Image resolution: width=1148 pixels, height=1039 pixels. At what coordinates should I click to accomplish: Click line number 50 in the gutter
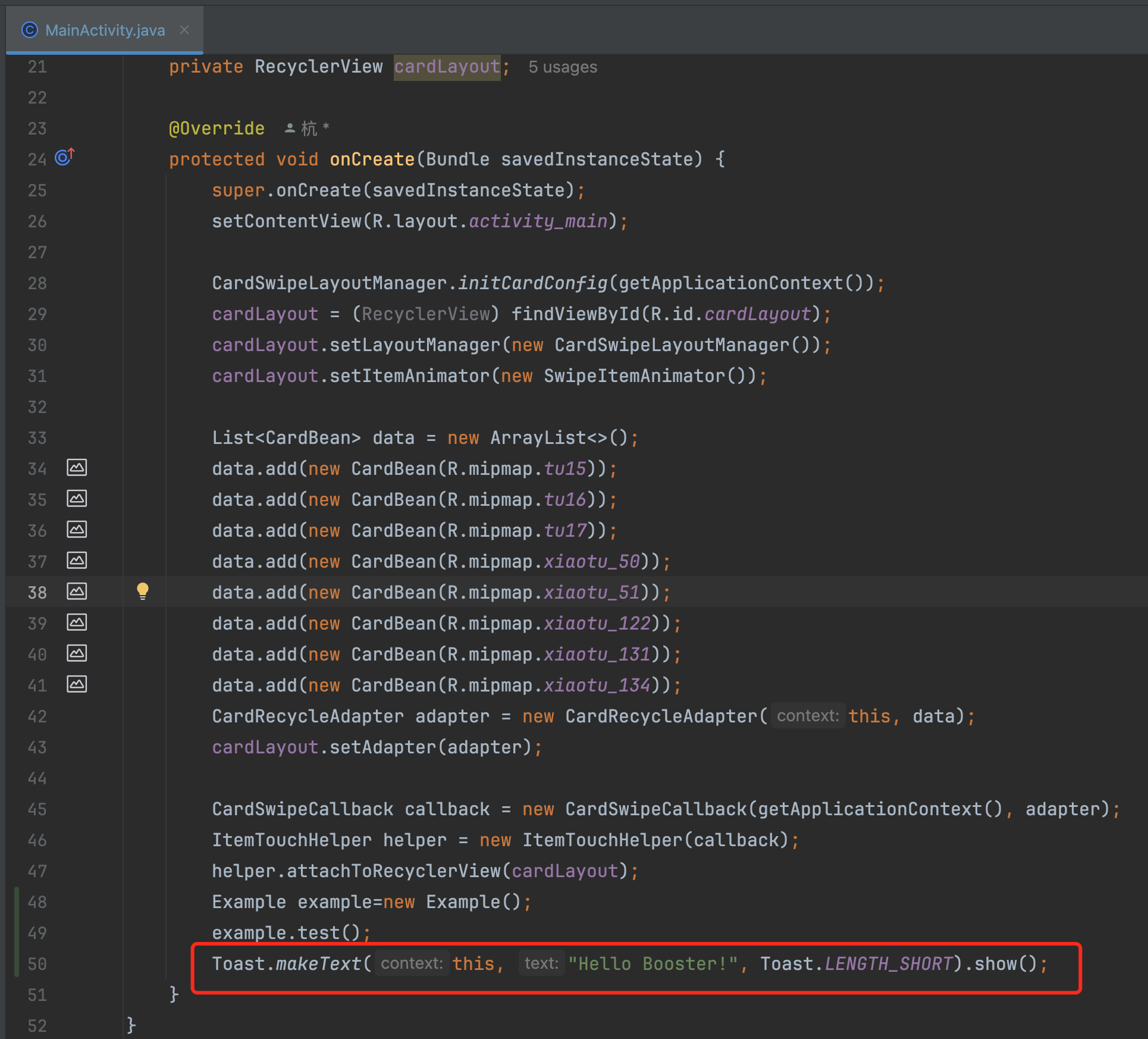[x=37, y=964]
